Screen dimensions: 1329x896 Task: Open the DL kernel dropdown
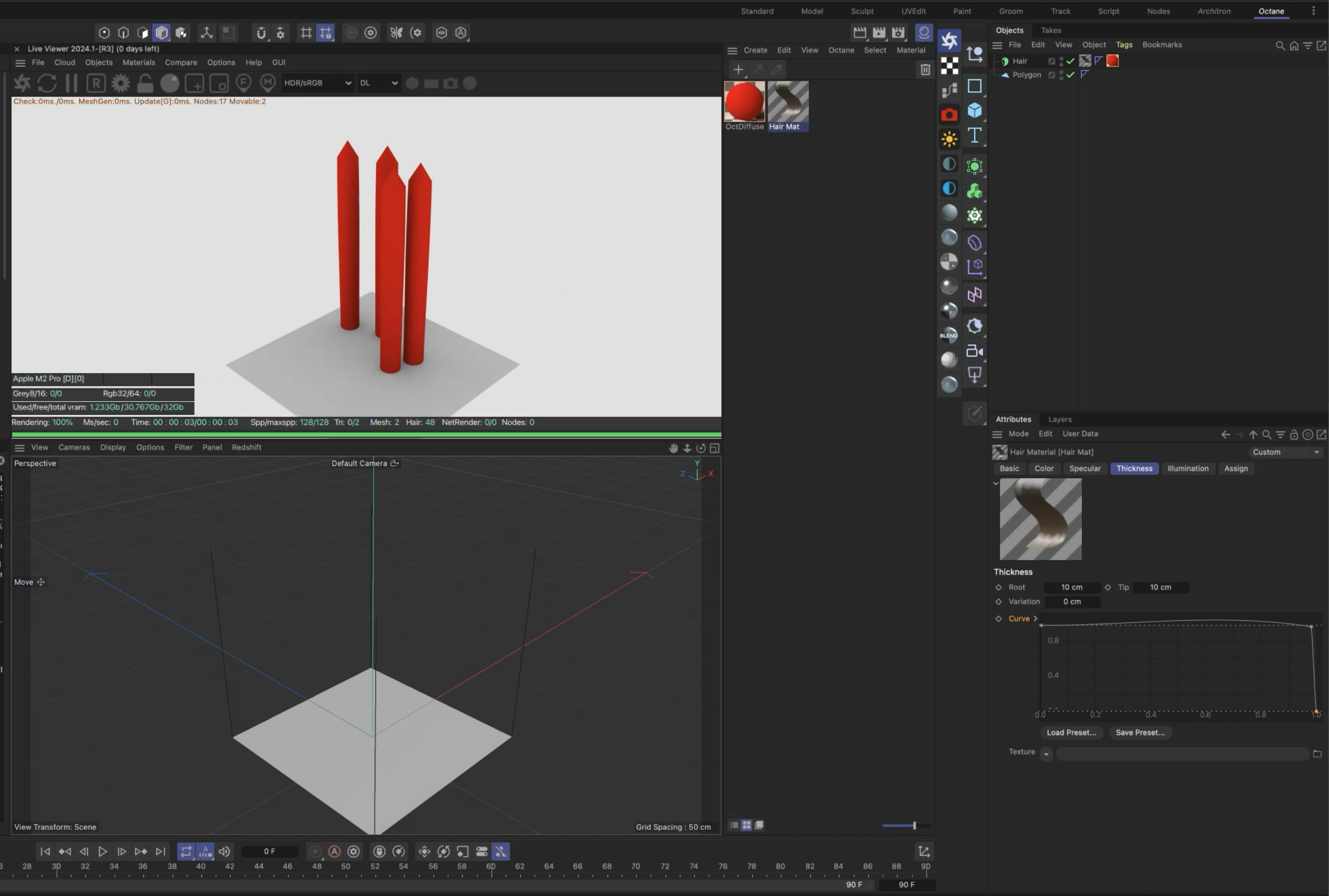(379, 84)
